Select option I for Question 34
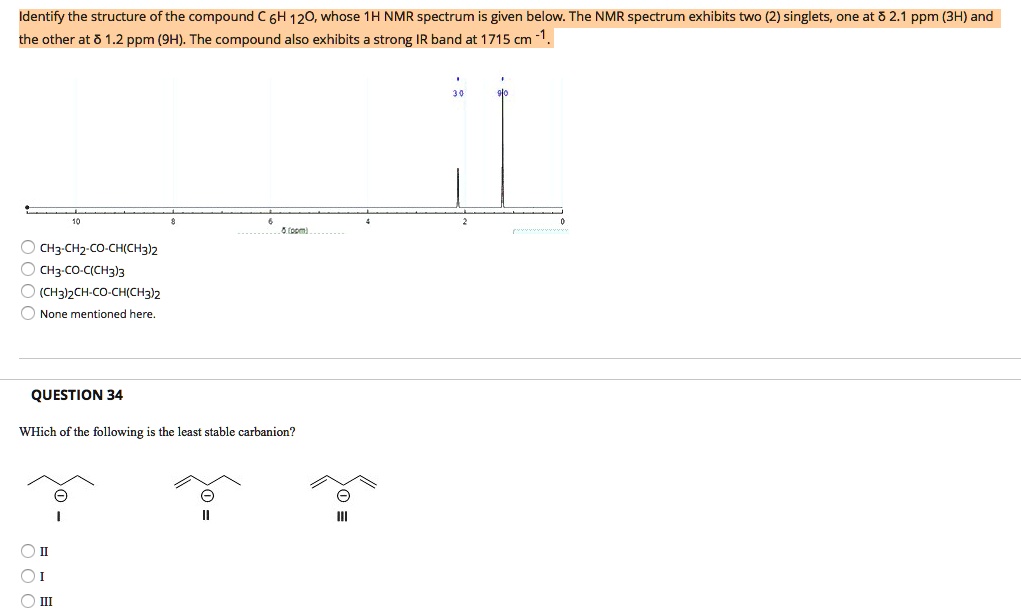This screenshot has height=616, width=1021. 27,576
